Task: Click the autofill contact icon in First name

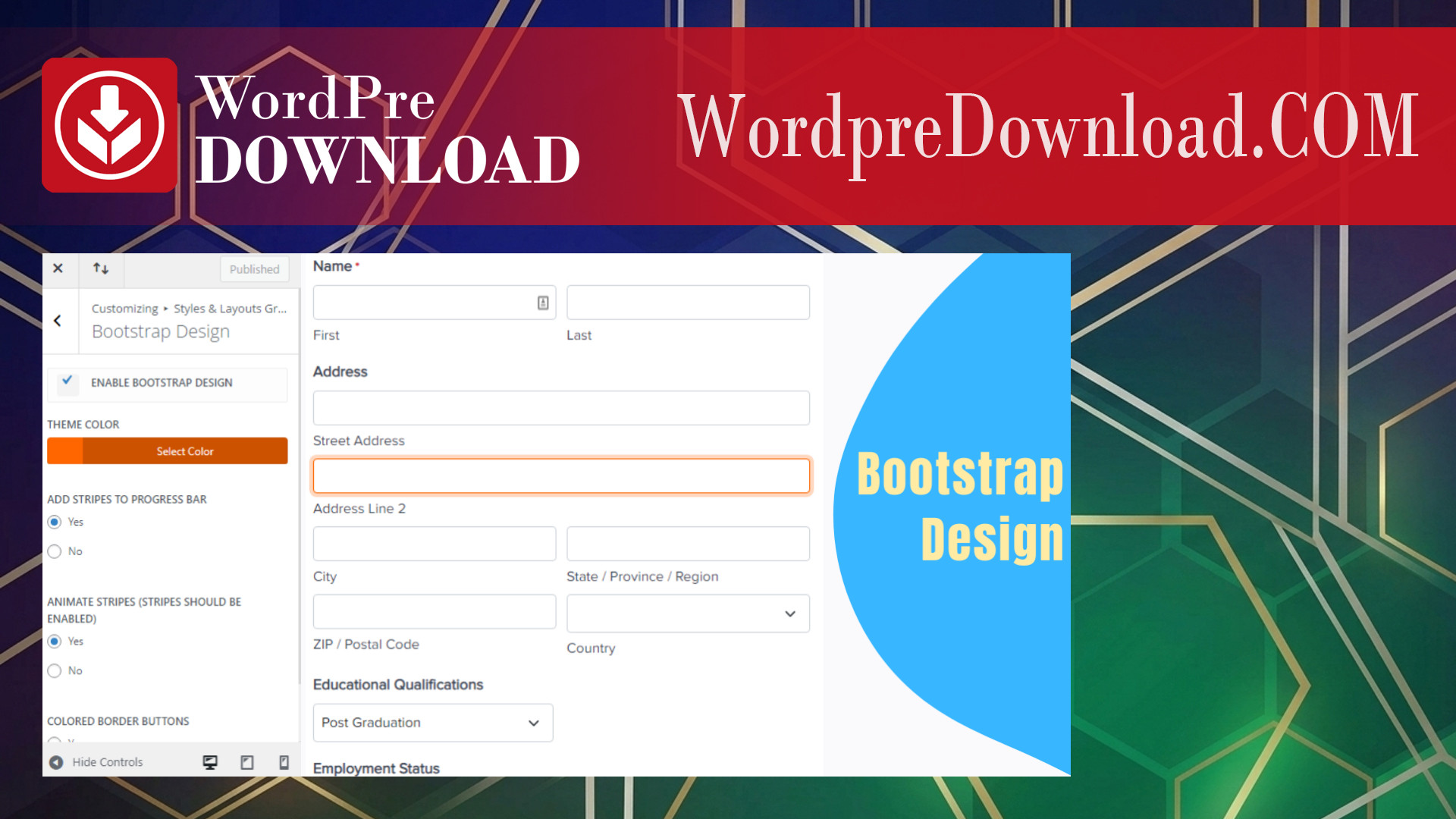Action: [x=543, y=303]
